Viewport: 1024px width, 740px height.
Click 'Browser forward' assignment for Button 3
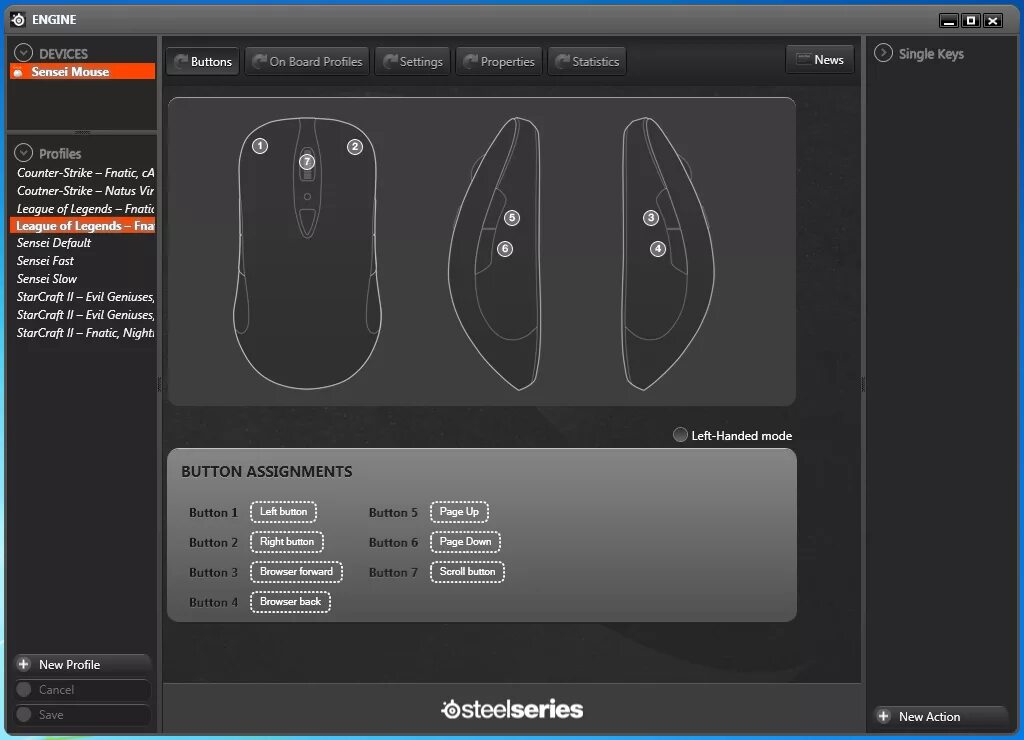[296, 571]
